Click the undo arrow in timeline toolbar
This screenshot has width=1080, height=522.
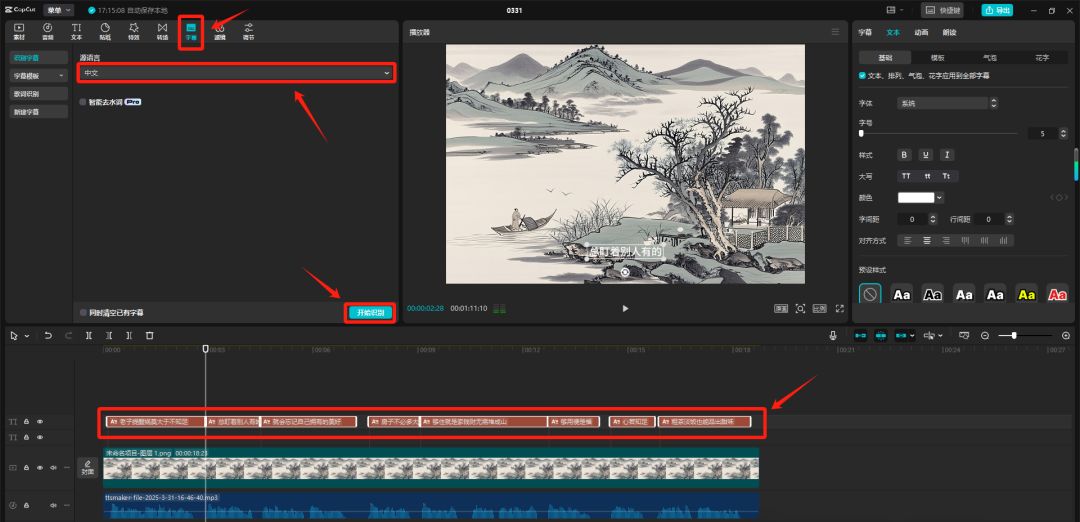tap(48, 335)
